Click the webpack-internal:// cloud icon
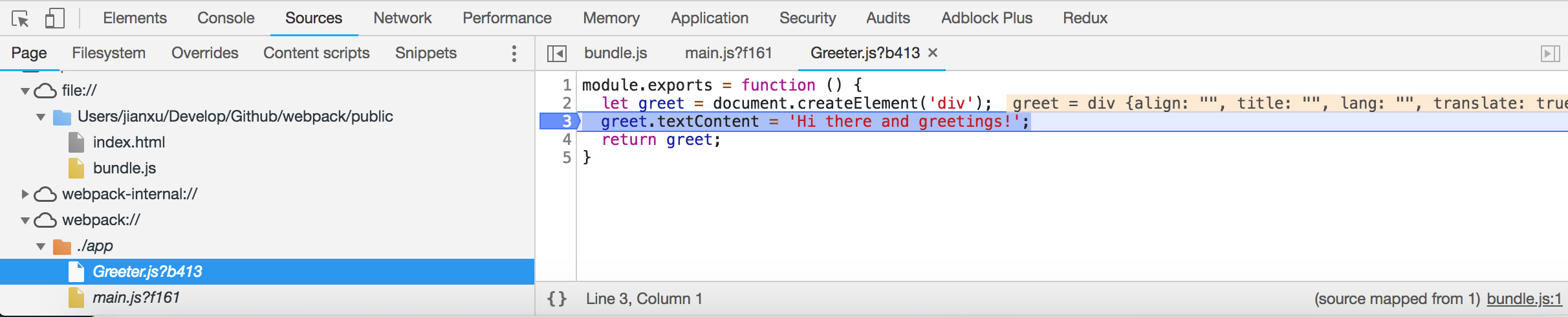 click(x=45, y=194)
